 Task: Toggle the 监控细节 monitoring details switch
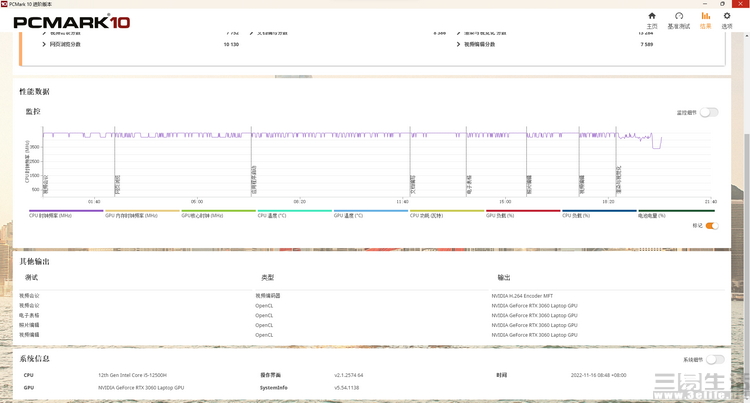point(709,112)
